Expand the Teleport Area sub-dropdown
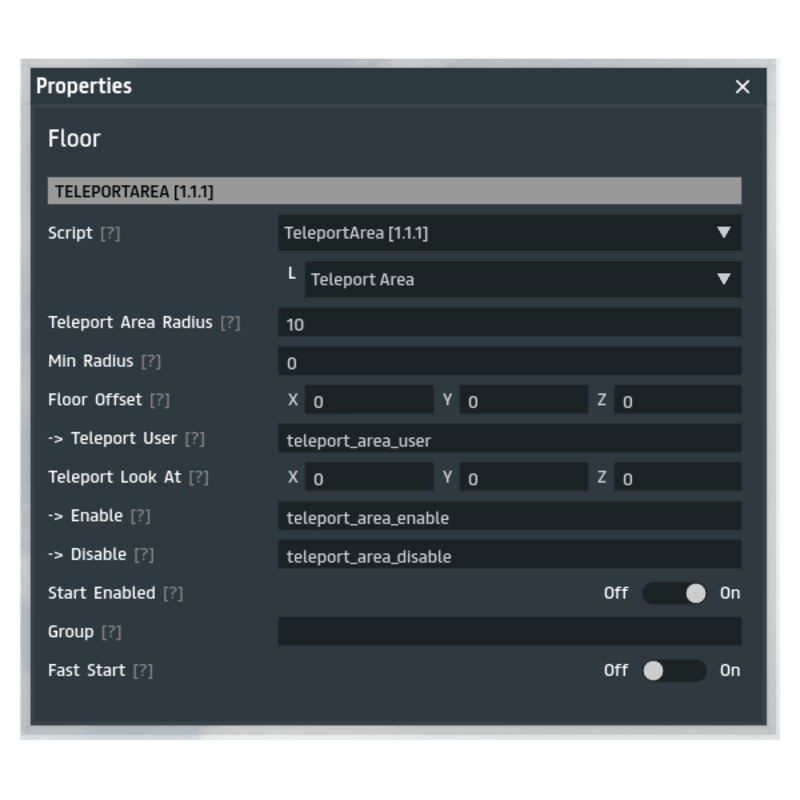This screenshot has width=800, height=800. (522, 280)
